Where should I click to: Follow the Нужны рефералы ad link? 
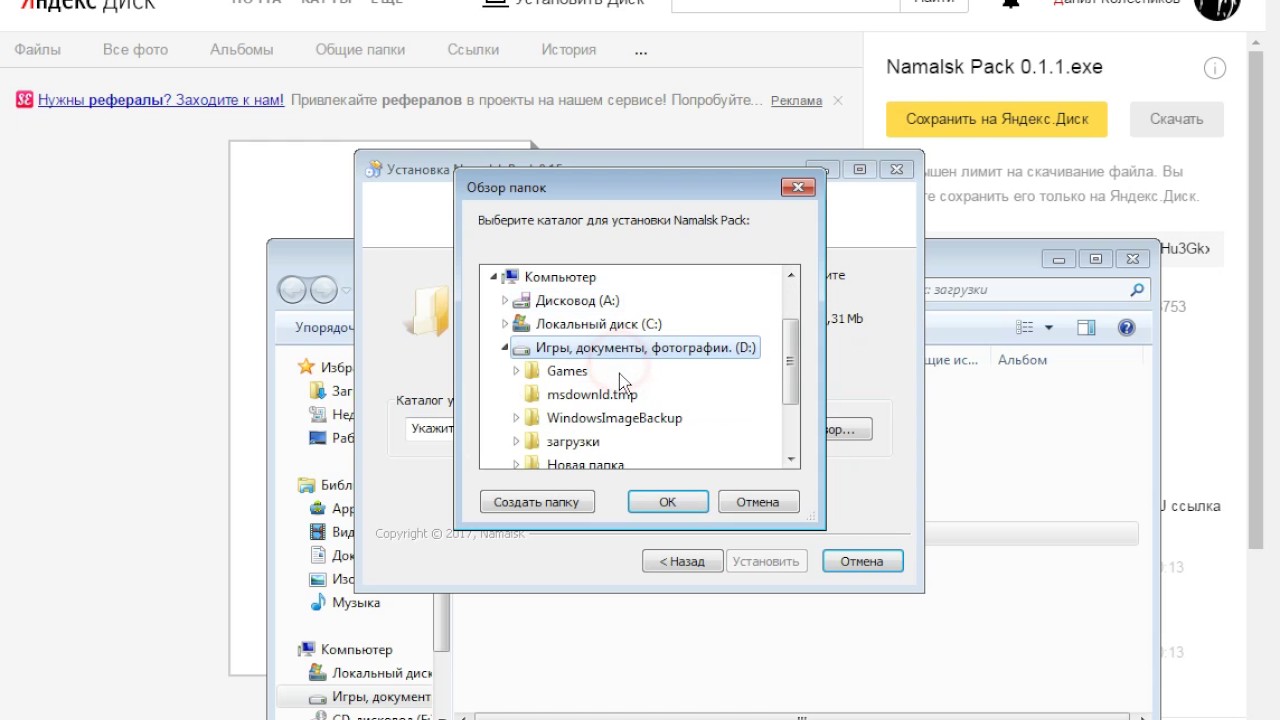[161, 100]
